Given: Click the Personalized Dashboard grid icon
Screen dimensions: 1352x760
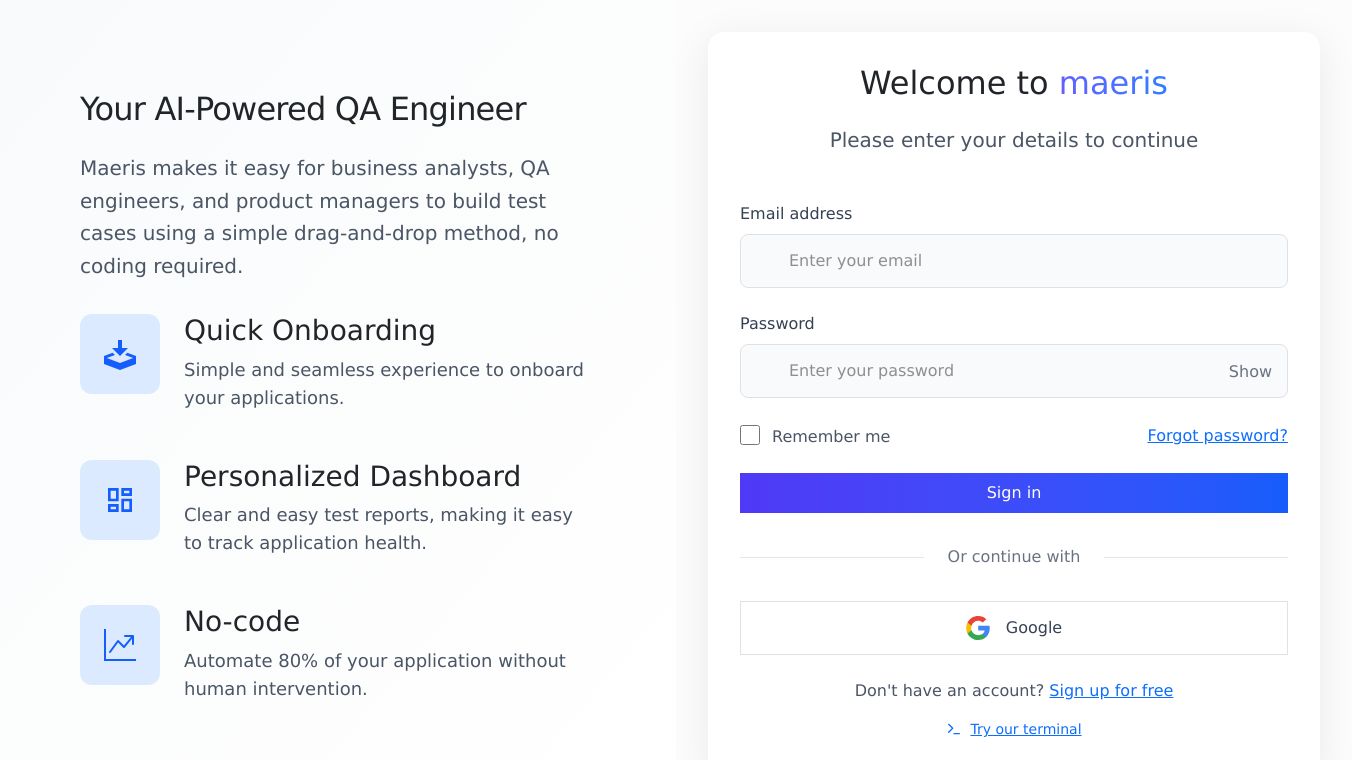Looking at the screenshot, I should [120, 500].
